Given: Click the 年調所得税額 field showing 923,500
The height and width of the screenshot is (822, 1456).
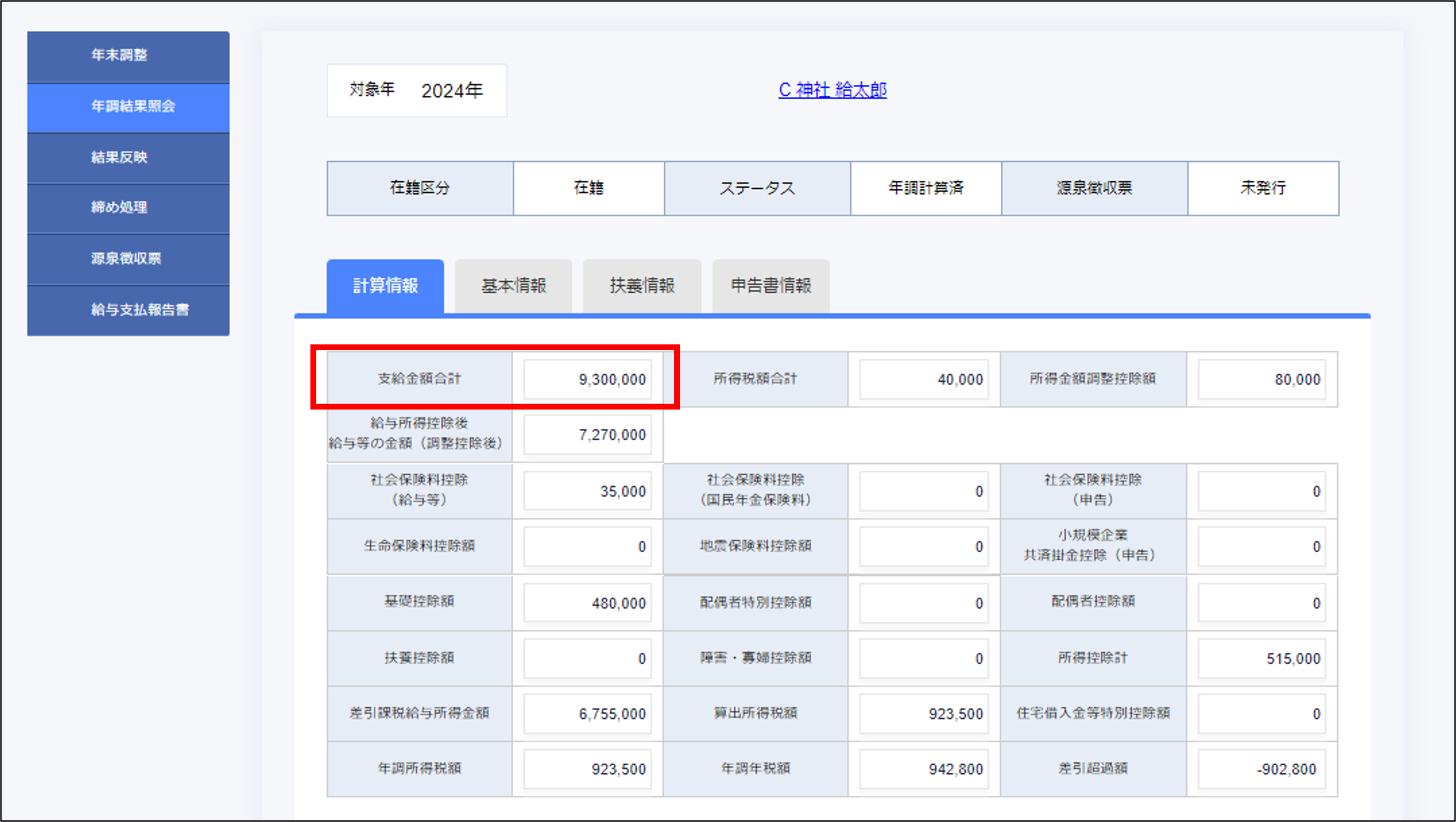Looking at the screenshot, I should (x=587, y=769).
